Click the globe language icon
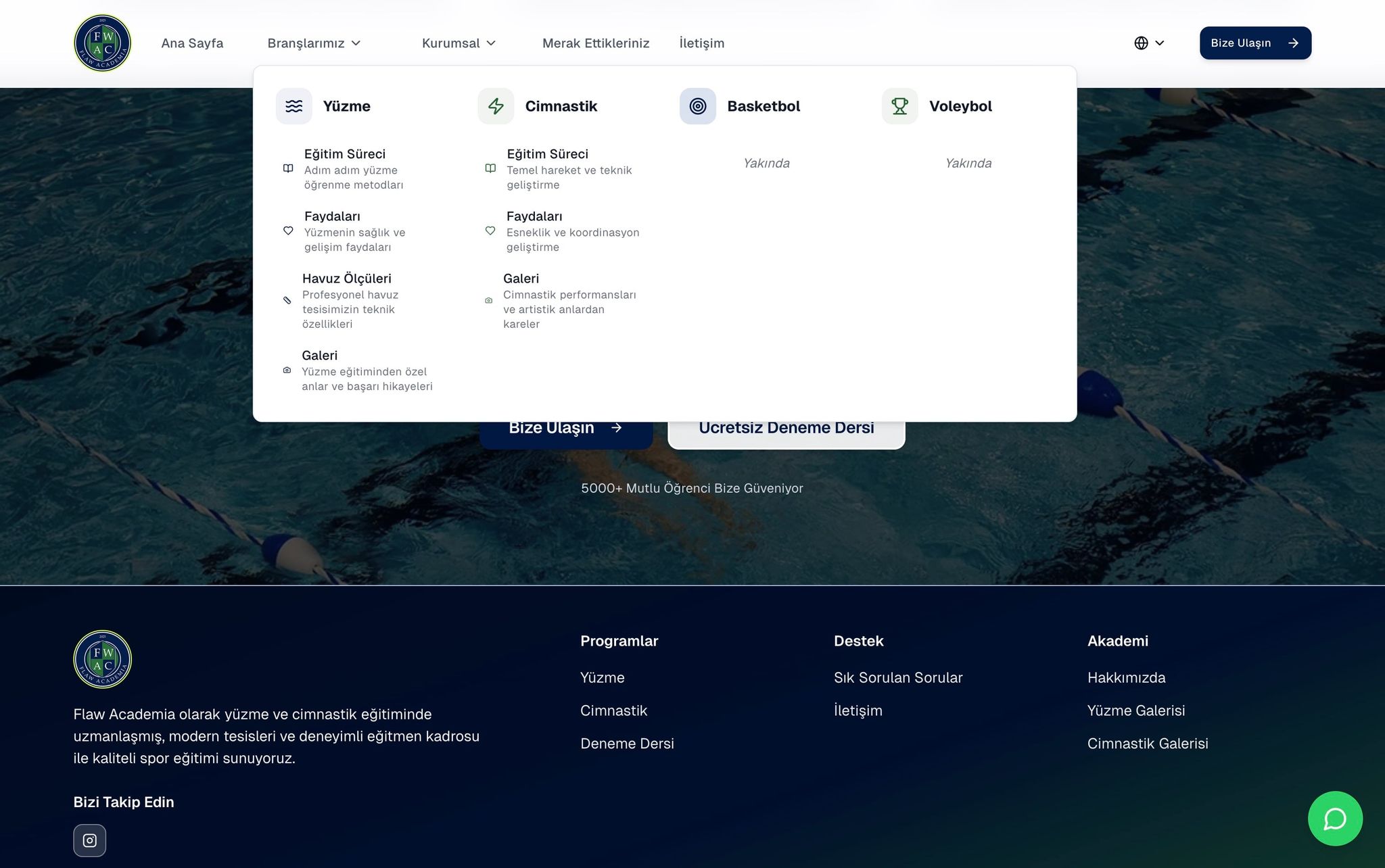Screen dimensions: 1385x868 tap(1141, 43)
